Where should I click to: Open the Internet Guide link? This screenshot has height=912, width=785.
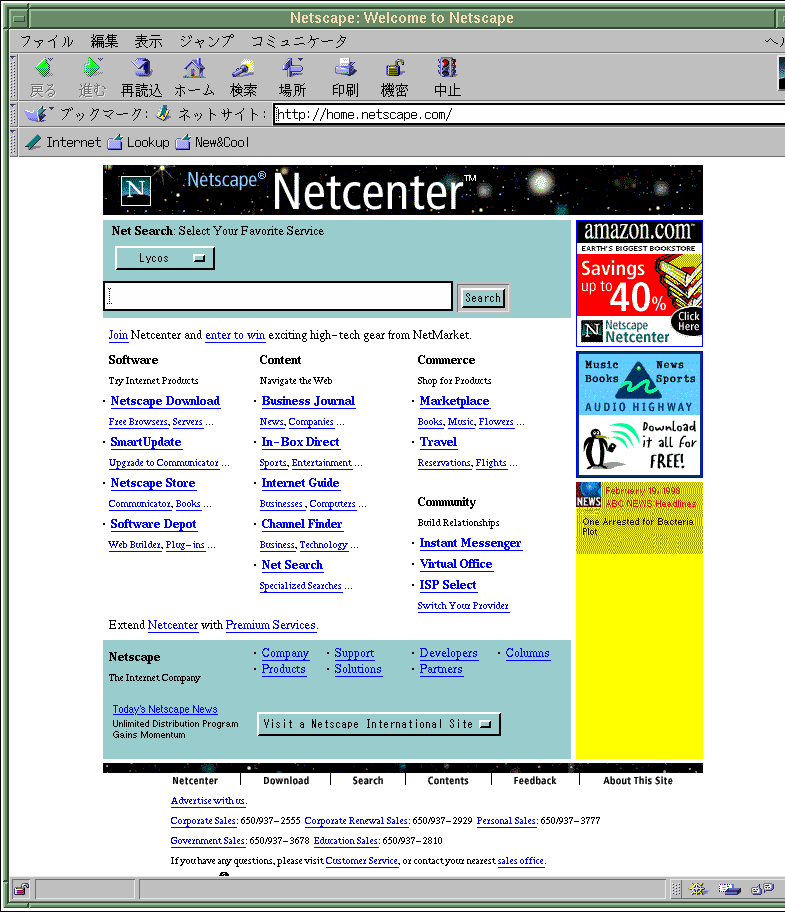click(300, 483)
